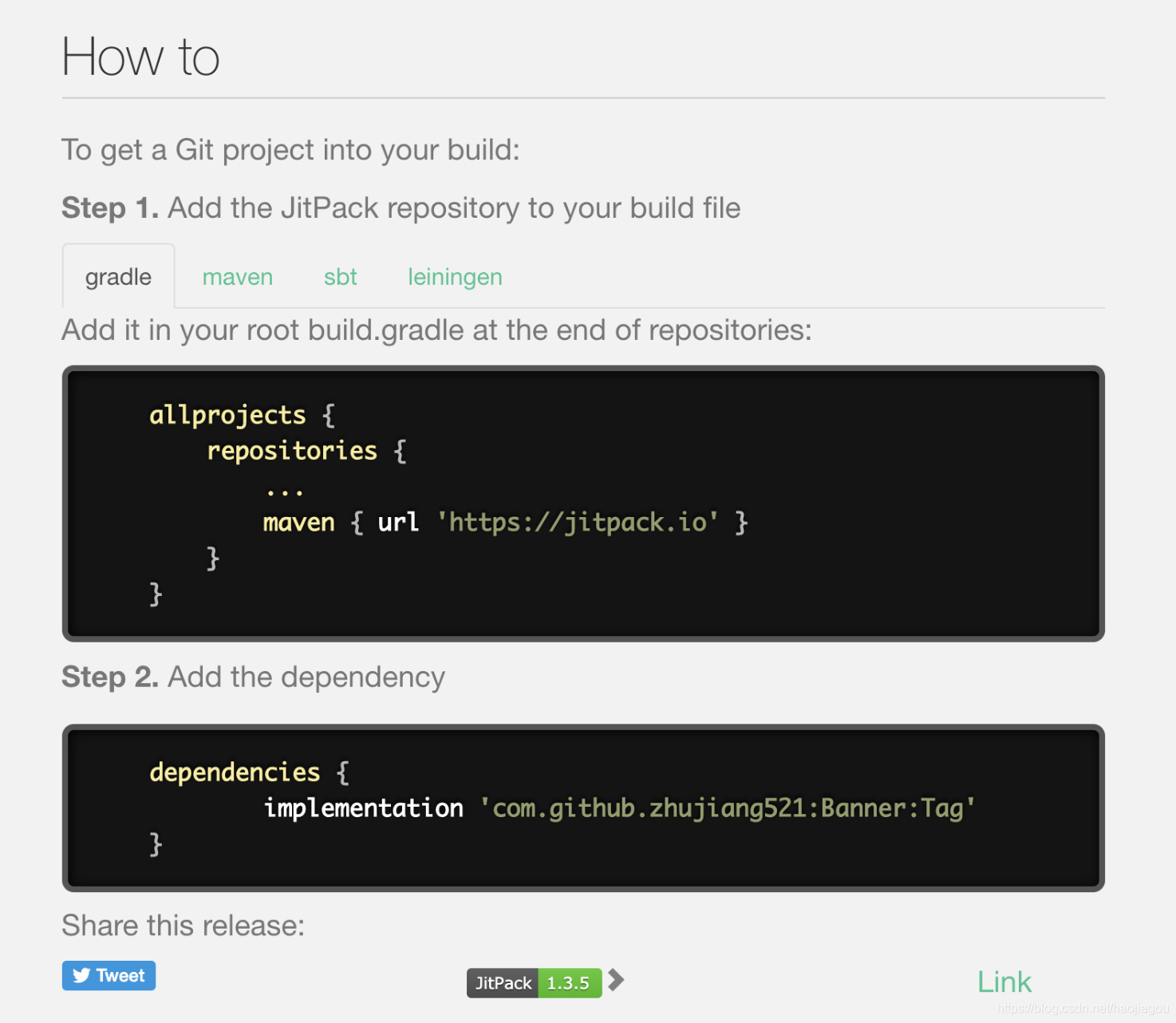The width and height of the screenshot is (1176, 1023).
Task: Switch to the maven tab
Action: 237,277
